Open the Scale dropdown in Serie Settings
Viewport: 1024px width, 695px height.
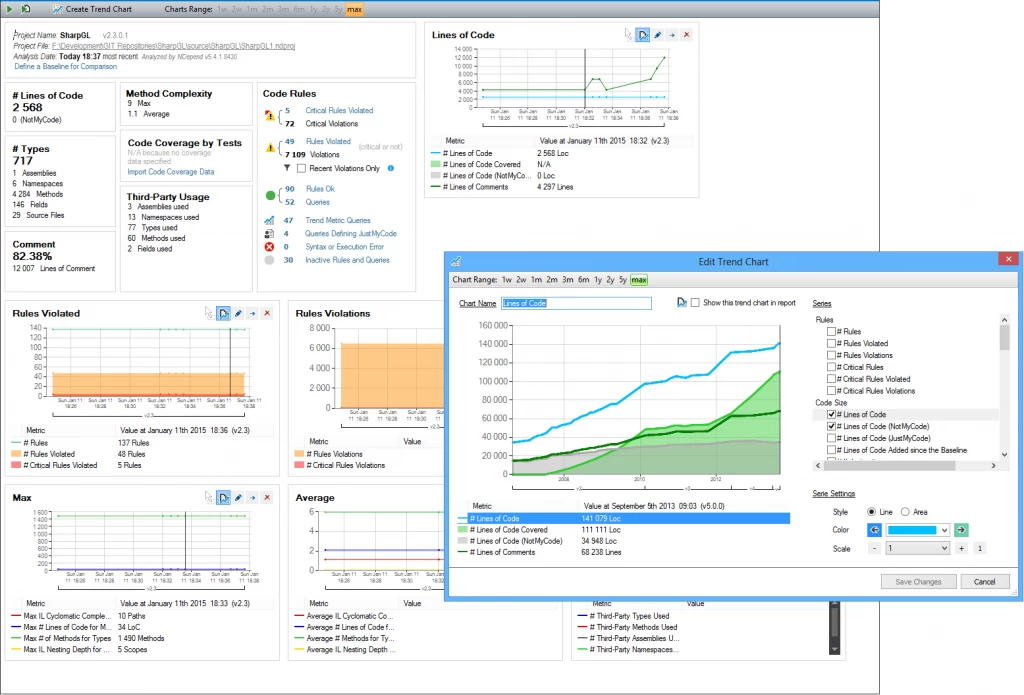pyautogui.click(x=943, y=548)
